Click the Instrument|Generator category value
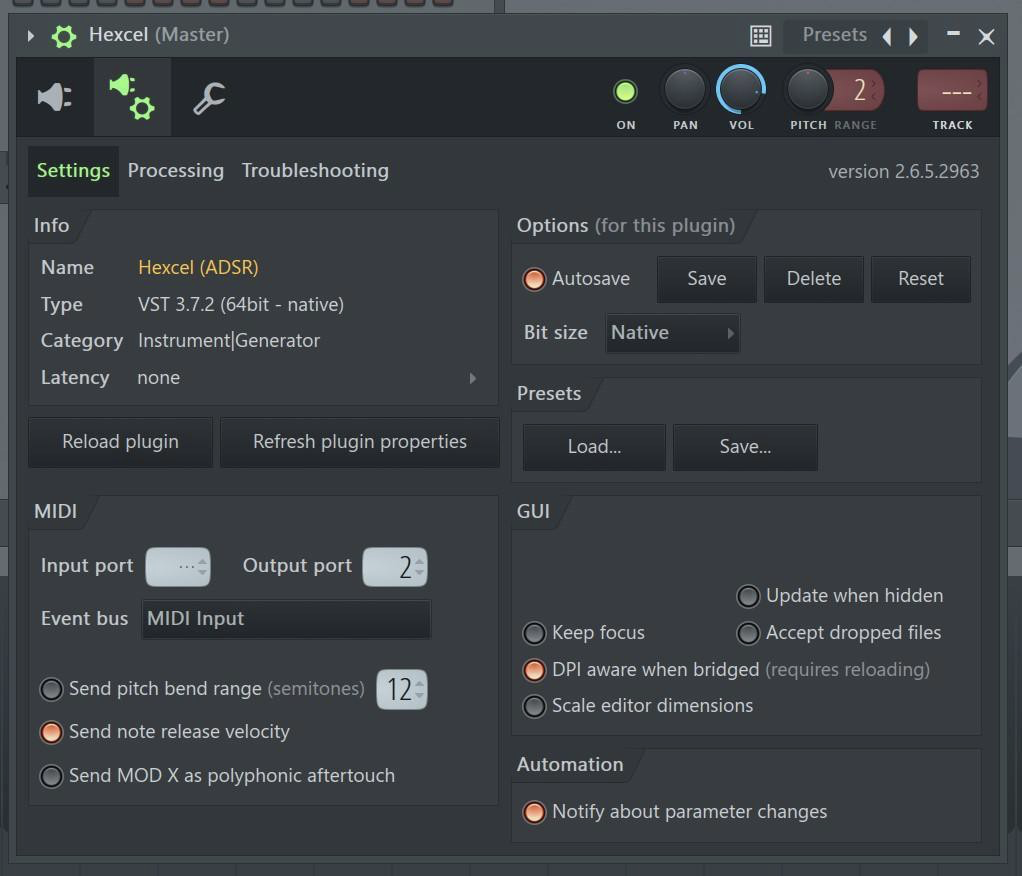 coord(229,341)
